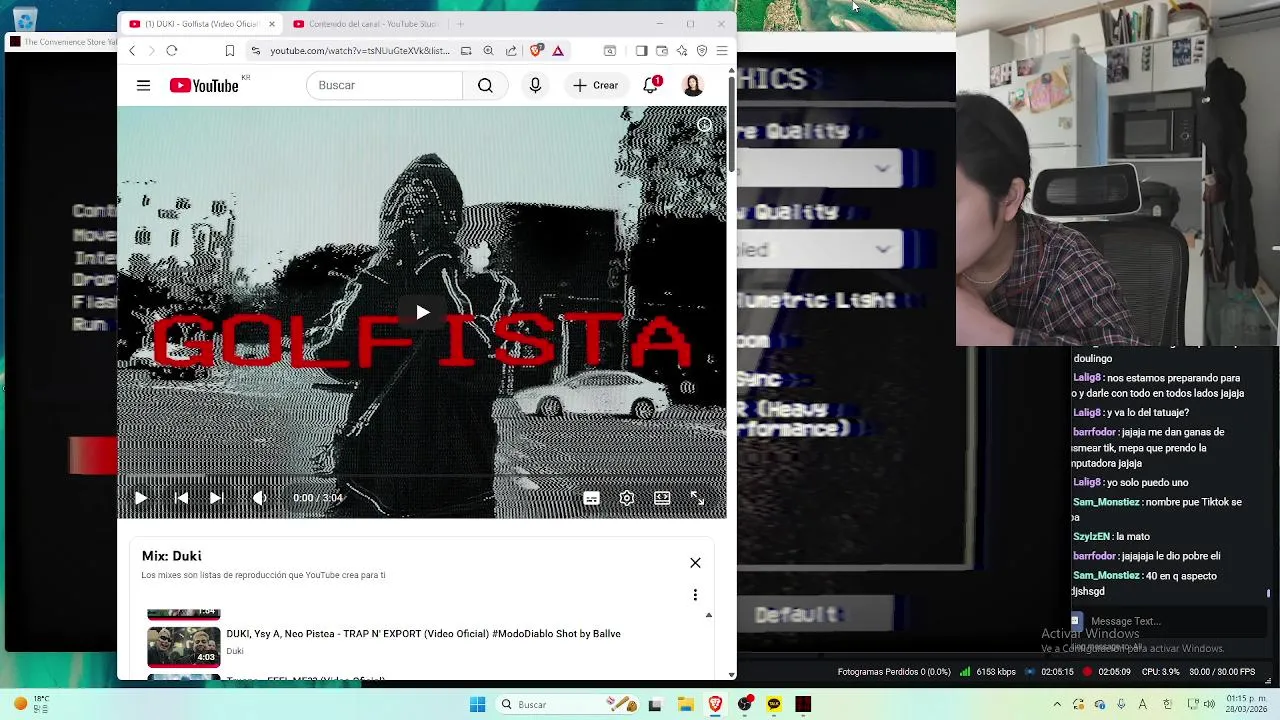Play the Golfista video with center play button
Screen dimensions: 1280x720
(x=422, y=313)
